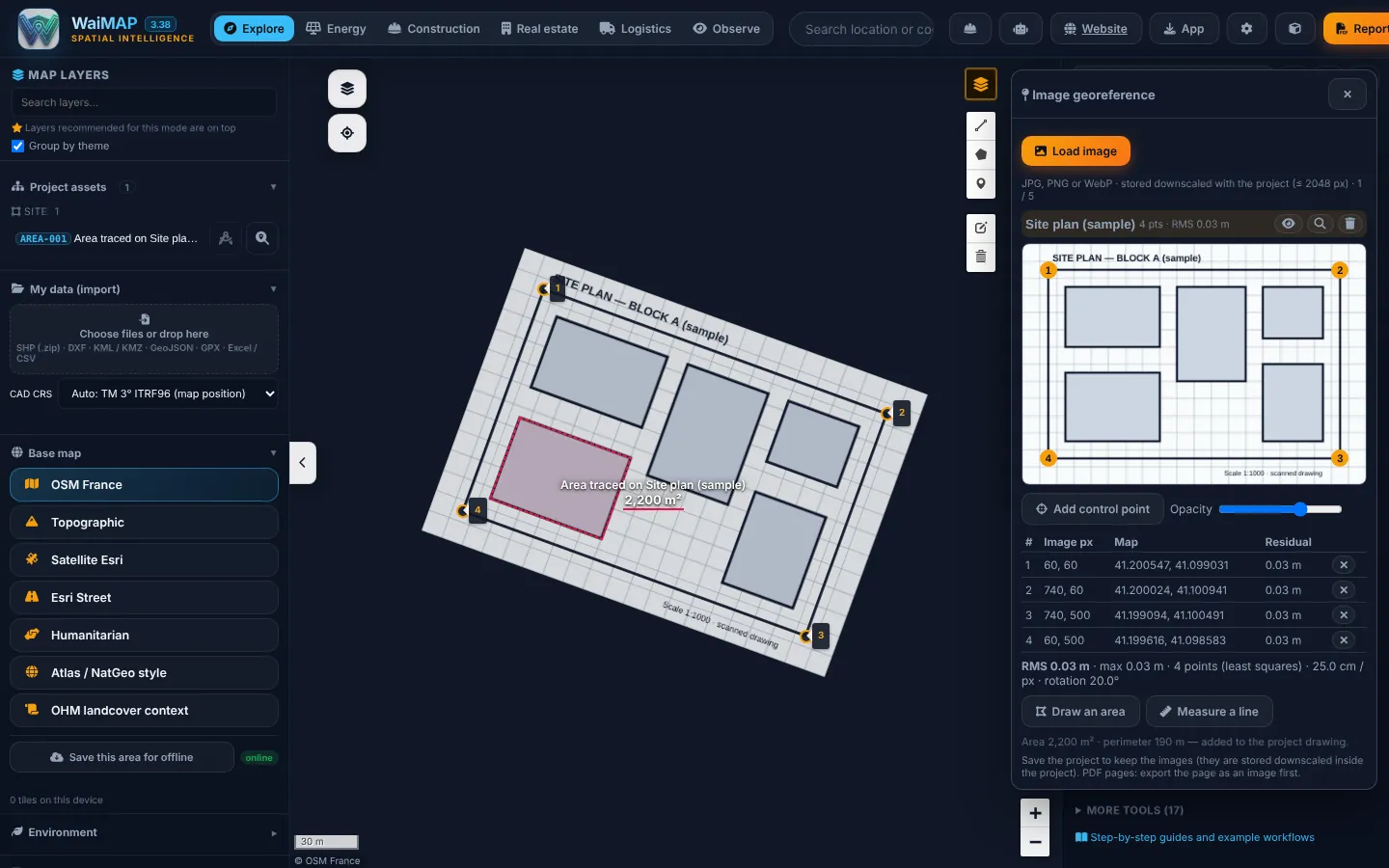Collapse the Base map section
This screenshot has width=1389, height=868.
point(144,453)
